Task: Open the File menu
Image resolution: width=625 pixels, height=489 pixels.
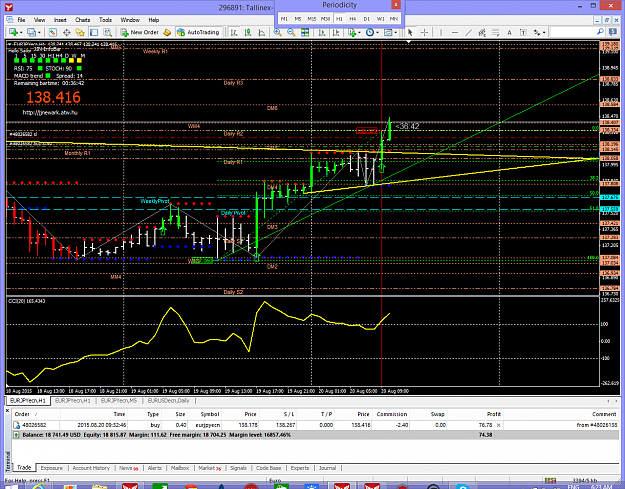Action: [21, 20]
